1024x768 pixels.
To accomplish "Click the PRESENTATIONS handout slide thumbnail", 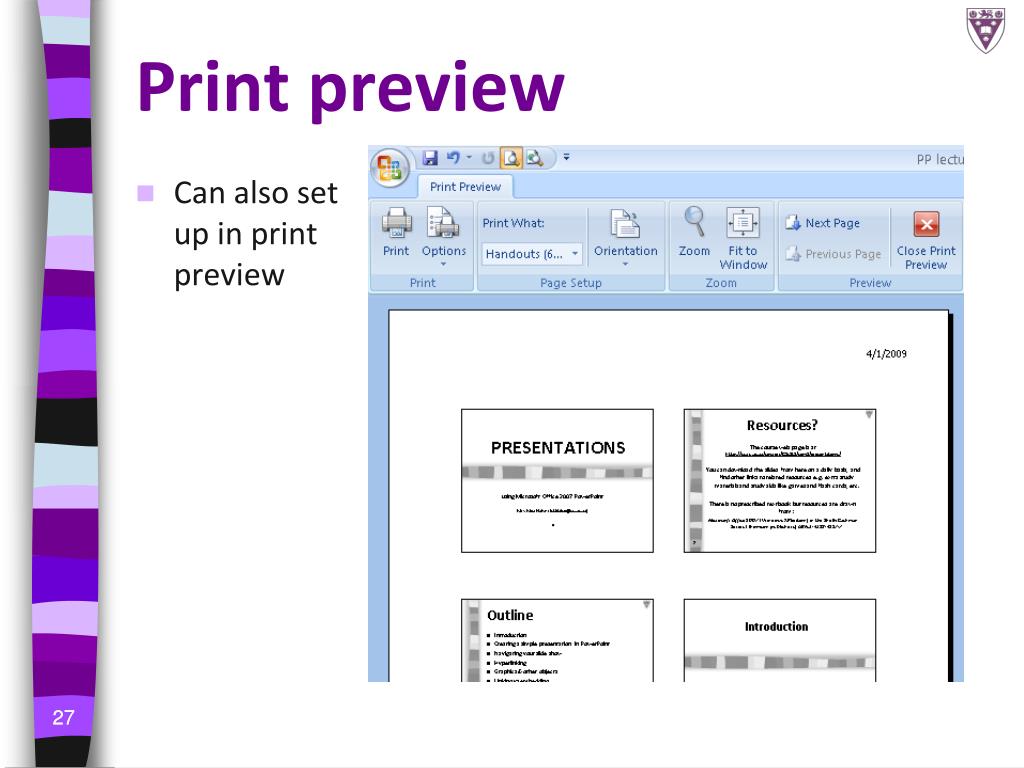I will (557, 481).
